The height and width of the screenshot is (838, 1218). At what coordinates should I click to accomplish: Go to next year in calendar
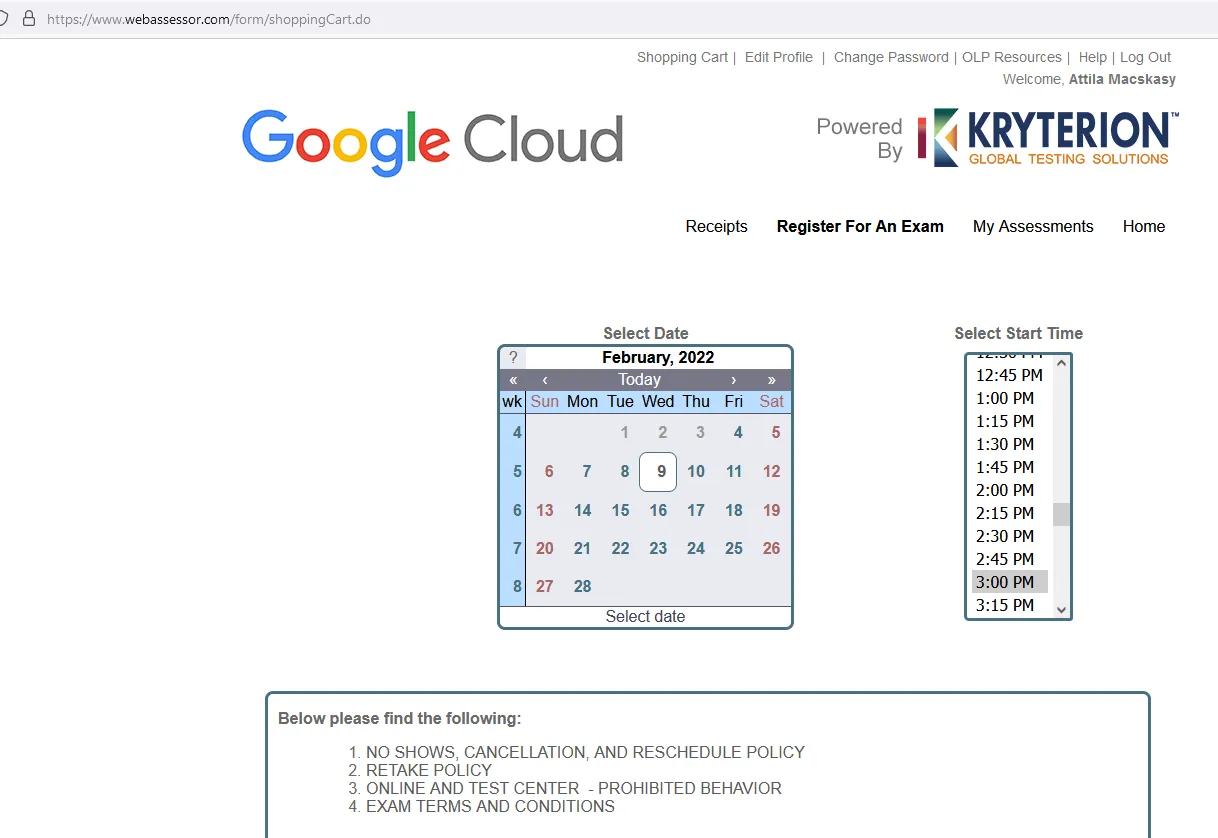coord(772,380)
